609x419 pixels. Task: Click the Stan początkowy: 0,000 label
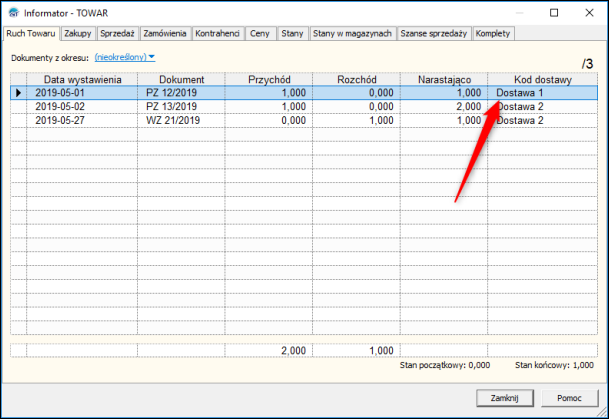click(445, 365)
